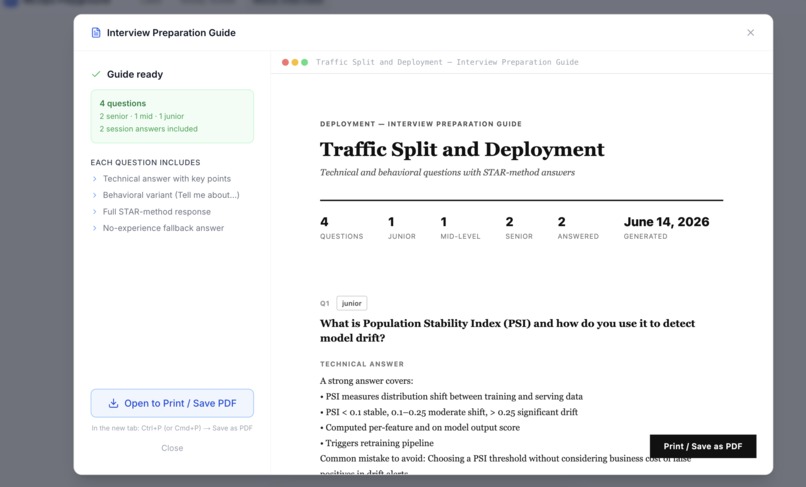806x487 pixels.
Task: Click the Population Stability Index question heading
Action: pyautogui.click(x=507, y=331)
